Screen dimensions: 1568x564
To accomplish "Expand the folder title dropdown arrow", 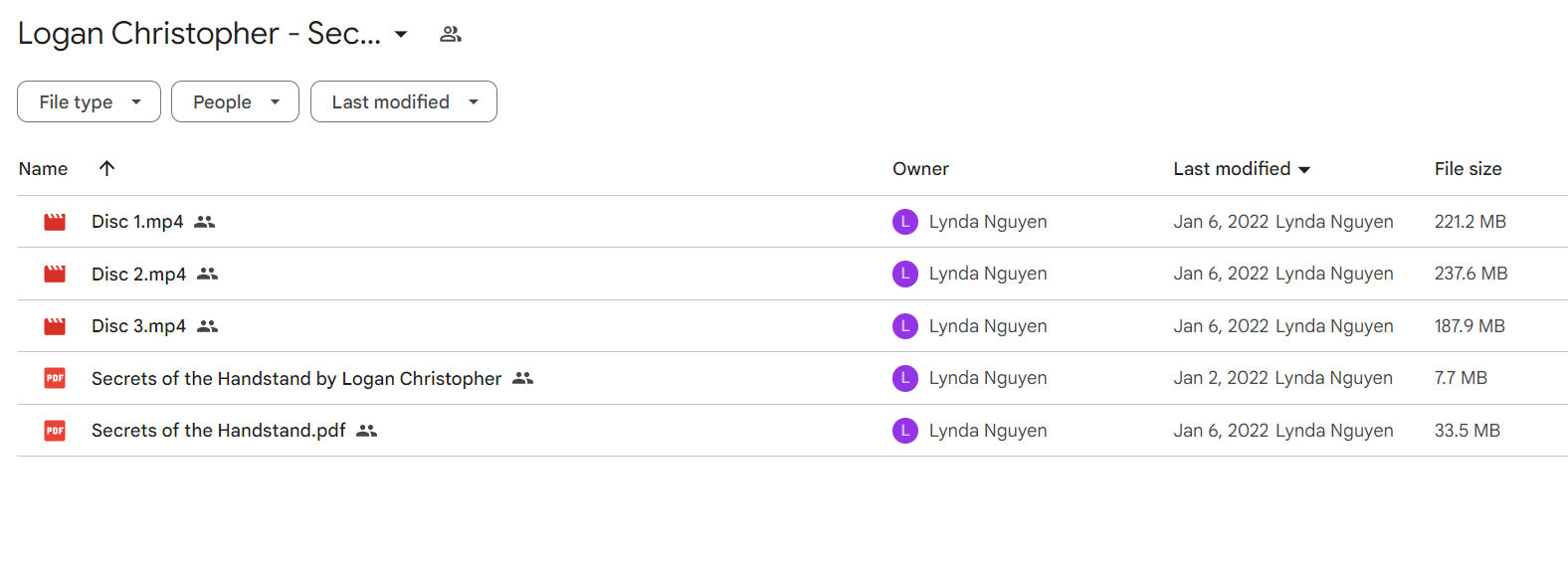I will click(401, 34).
